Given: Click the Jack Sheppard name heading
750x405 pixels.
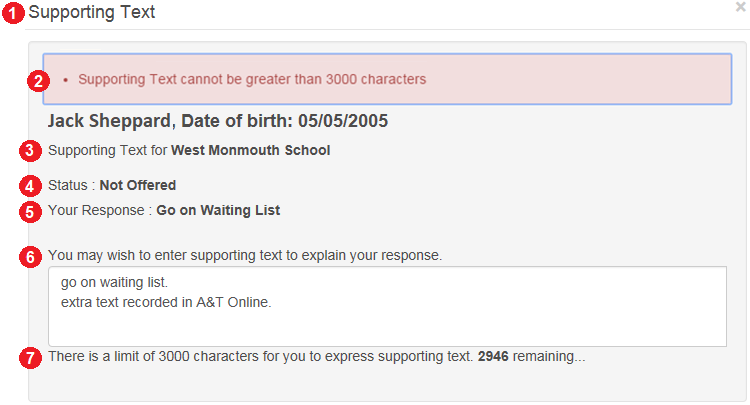Looking at the screenshot, I should tap(218, 121).
